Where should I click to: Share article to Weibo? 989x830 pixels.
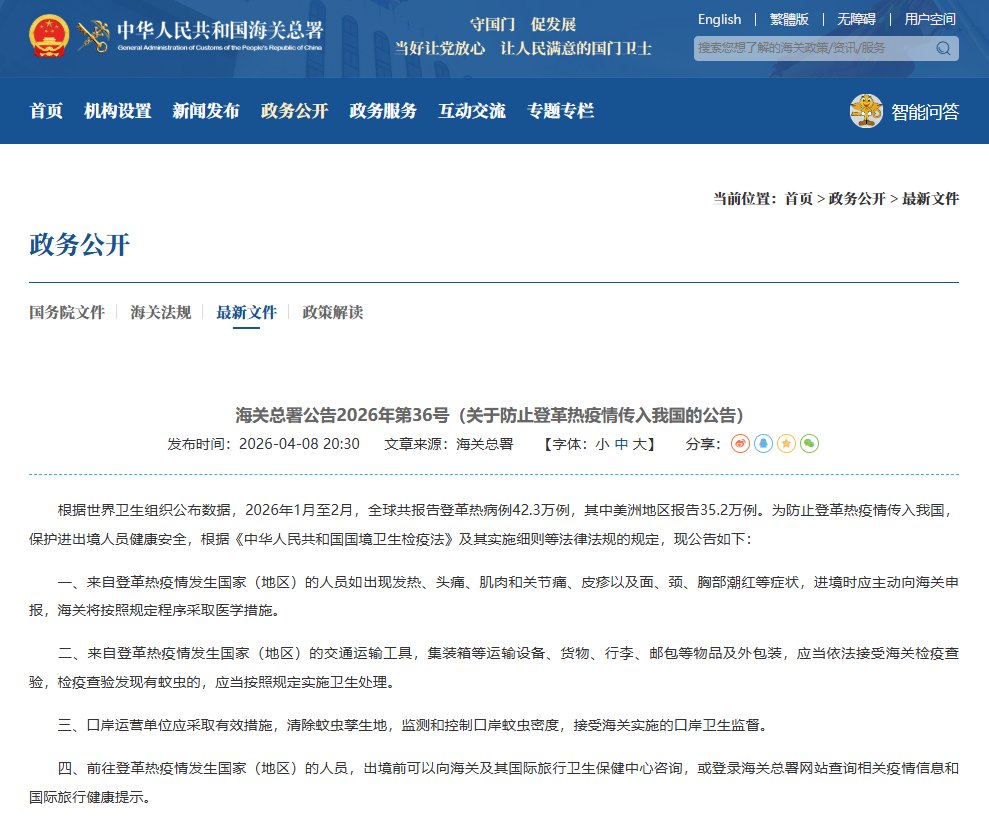click(x=740, y=443)
